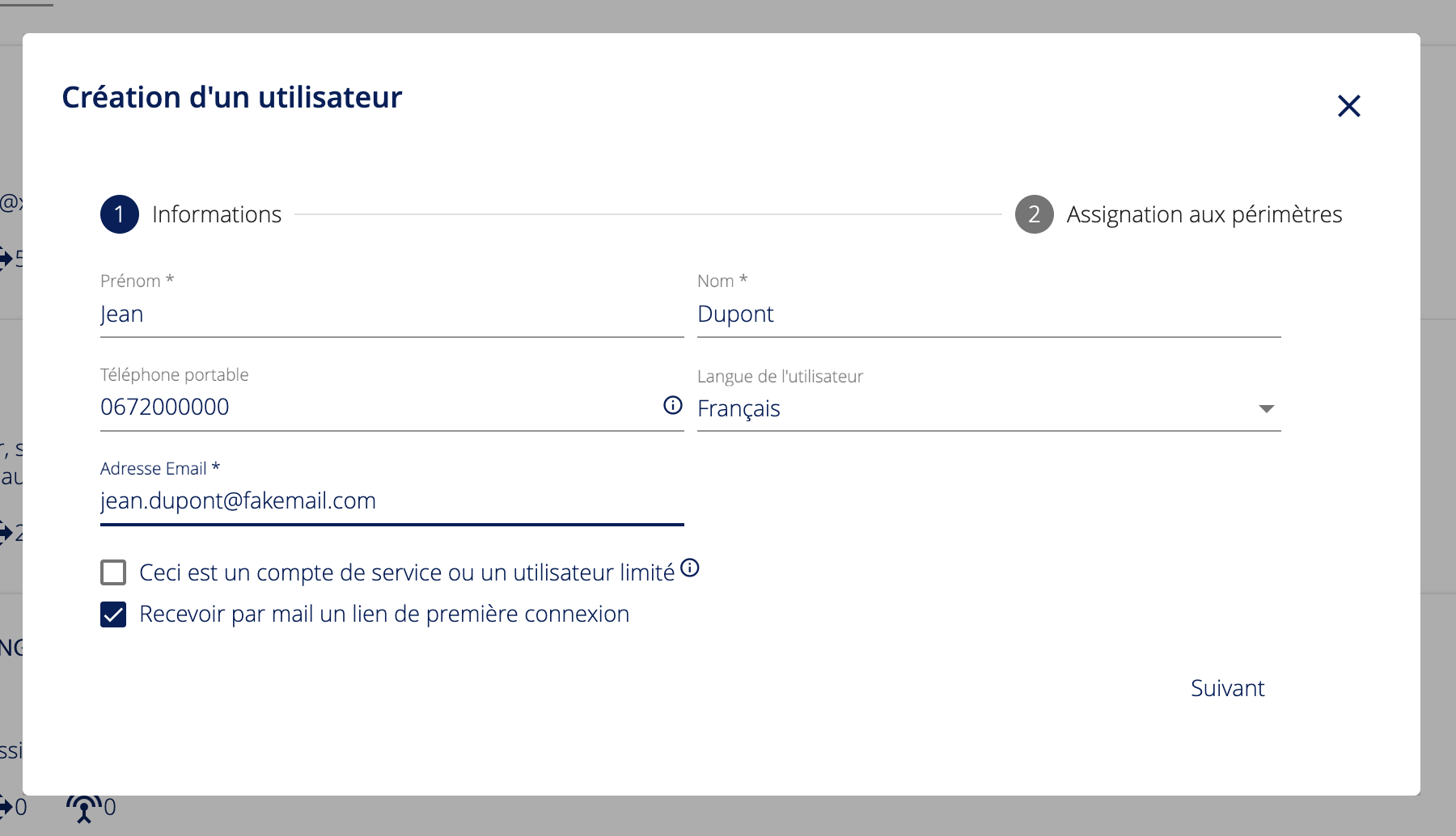Click the step 1 number circle
The width and height of the screenshot is (1456, 836).
pyautogui.click(x=120, y=214)
